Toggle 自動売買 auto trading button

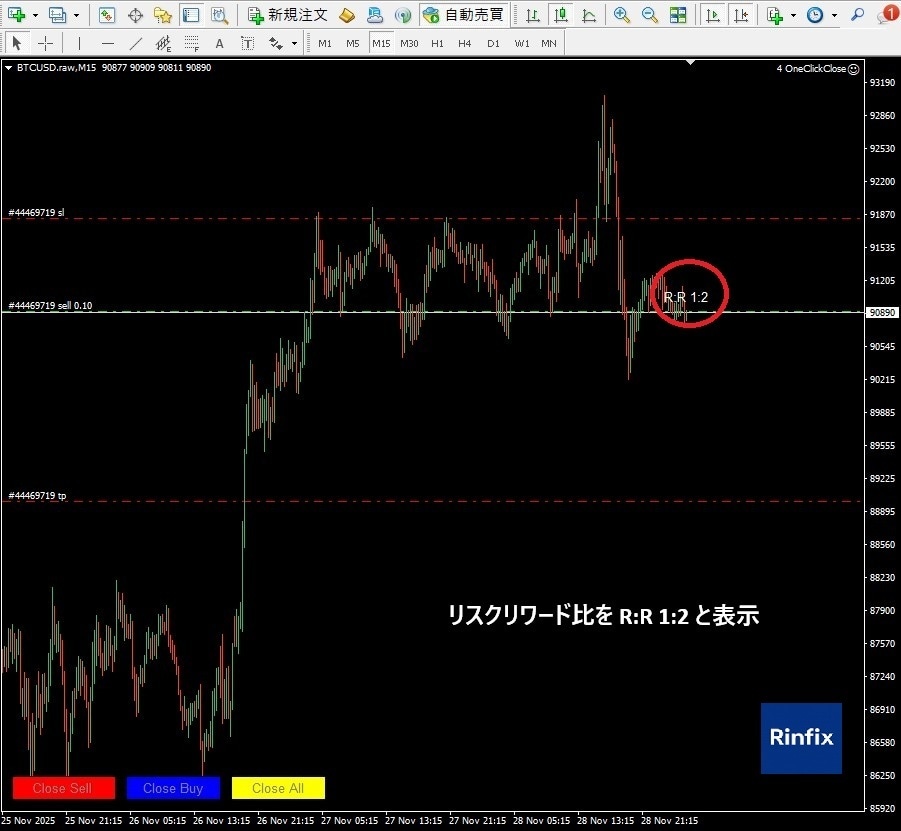pyautogui.click(x=464, y=15)
